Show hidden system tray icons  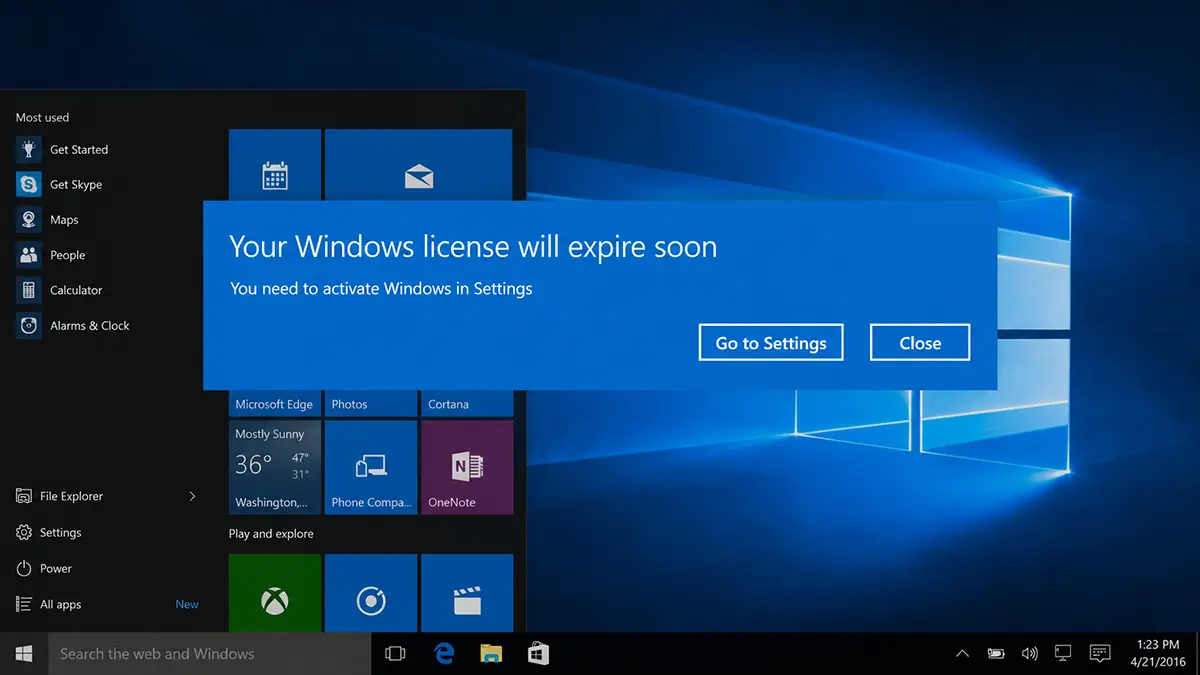[962, 654]
